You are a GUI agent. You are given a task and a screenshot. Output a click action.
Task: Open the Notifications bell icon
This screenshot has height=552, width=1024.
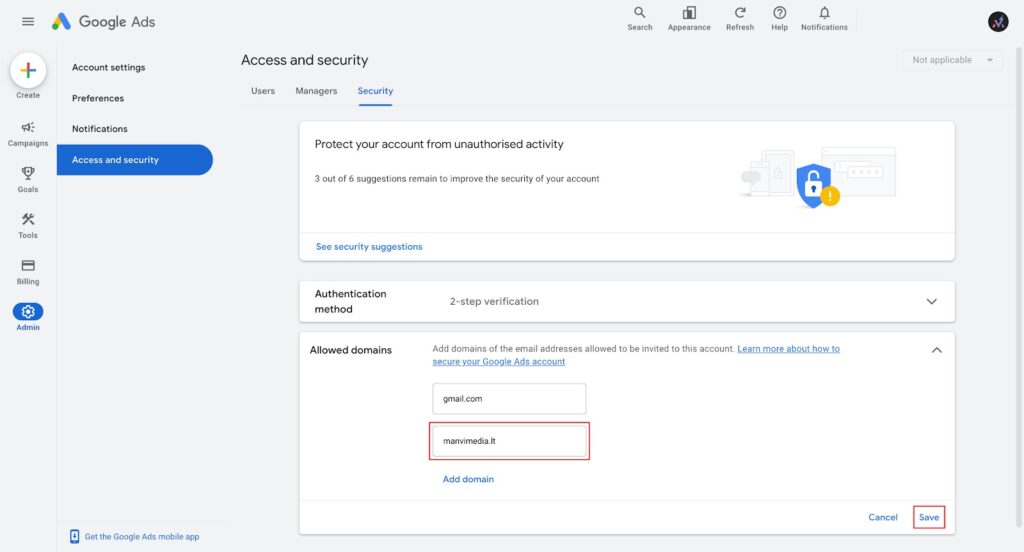(x=824, y=12)
